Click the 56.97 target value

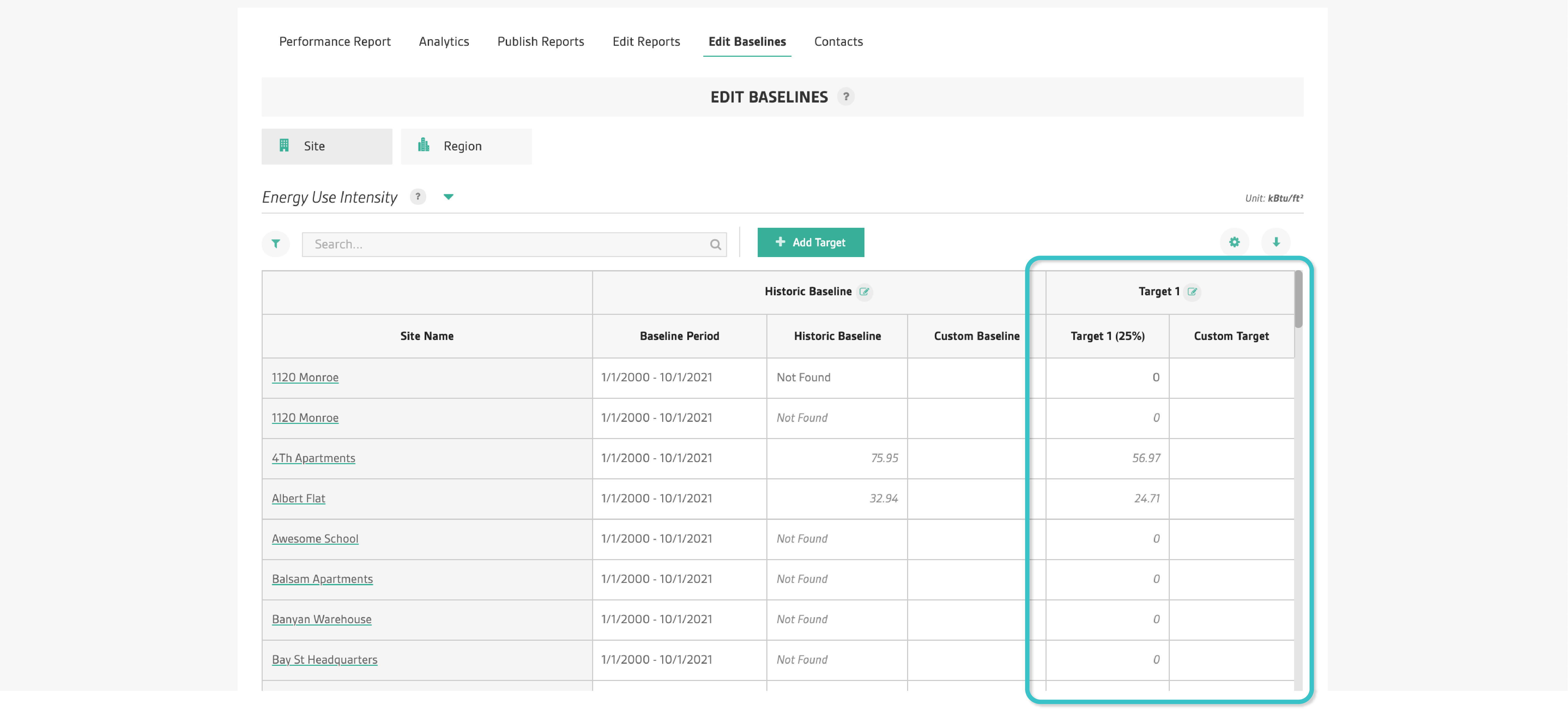[1146, 458]
